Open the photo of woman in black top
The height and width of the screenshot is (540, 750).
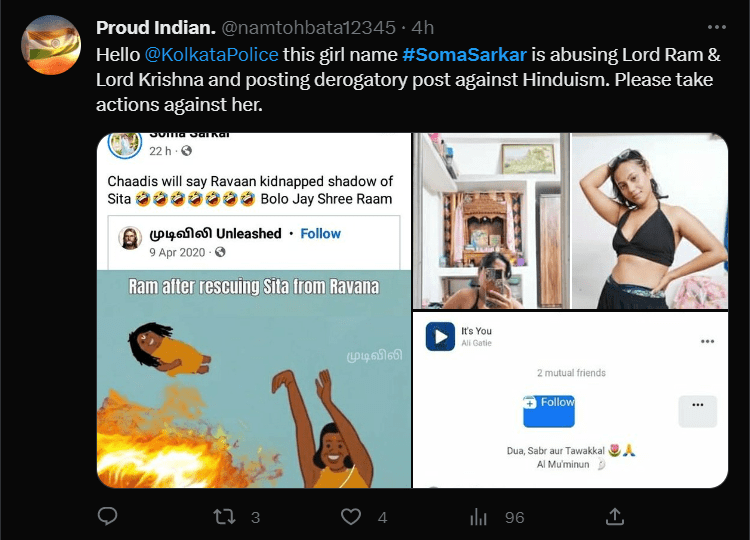click(x=650, y=220)
